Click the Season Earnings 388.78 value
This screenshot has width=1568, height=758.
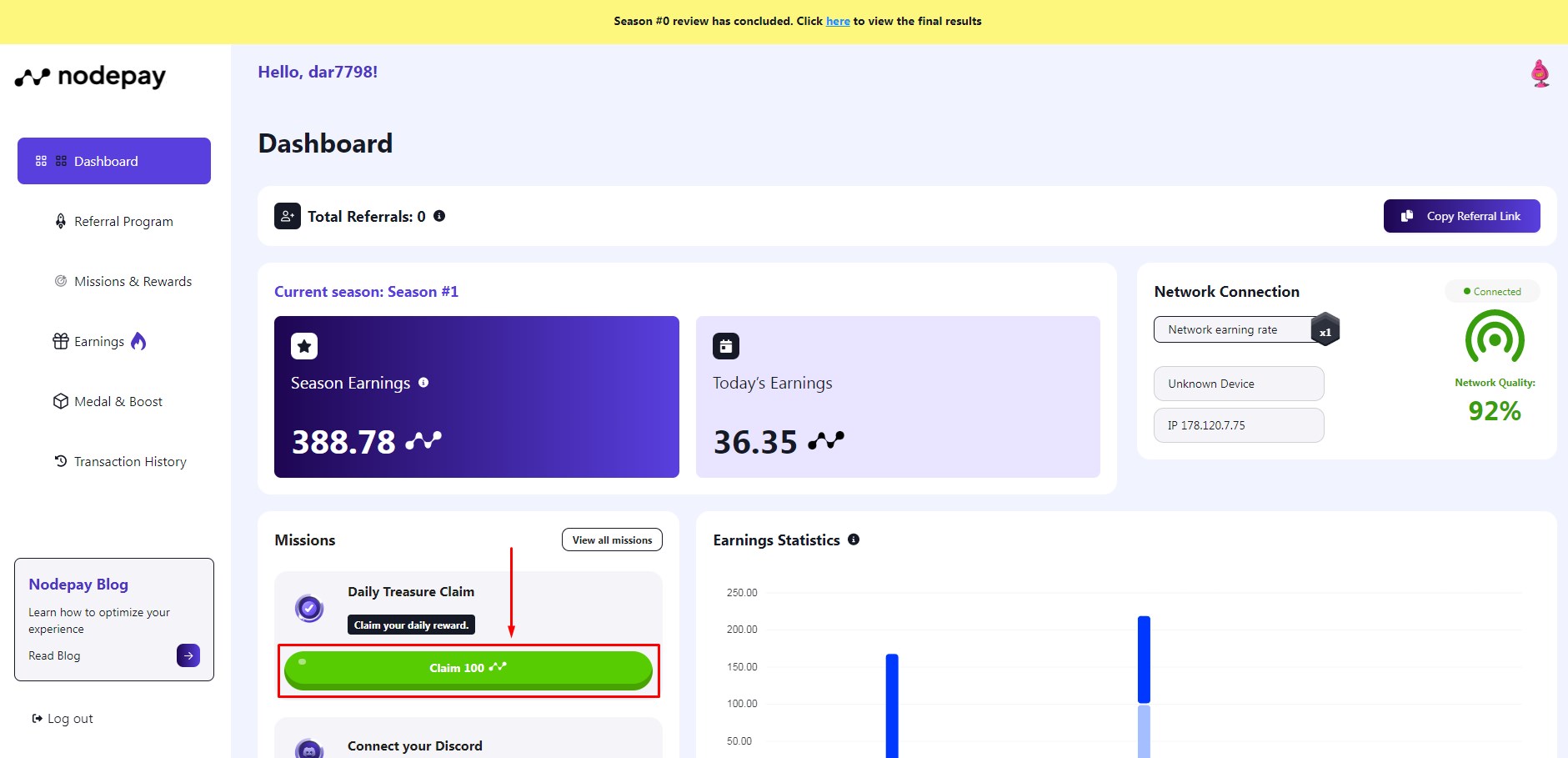343,442
